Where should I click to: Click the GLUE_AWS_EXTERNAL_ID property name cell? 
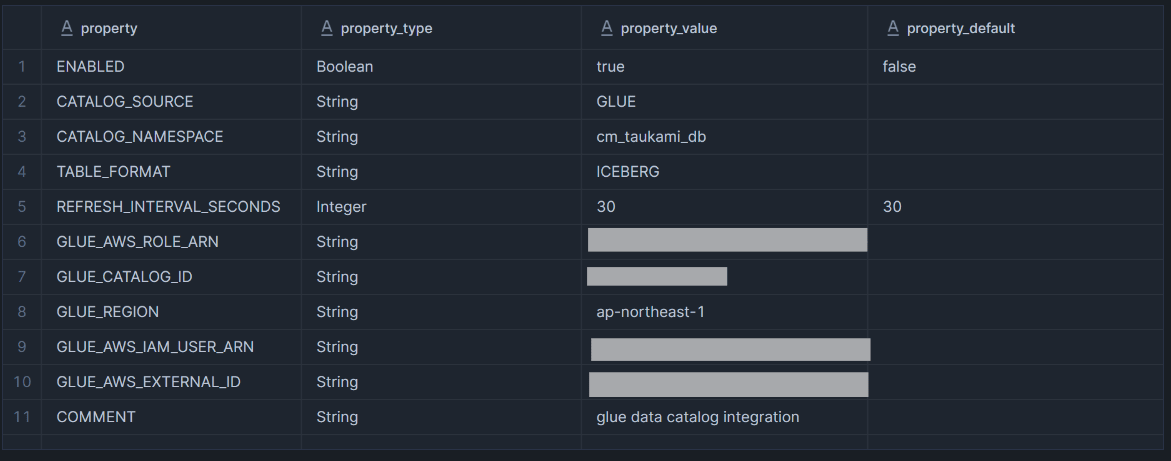[x=171, y=382]
